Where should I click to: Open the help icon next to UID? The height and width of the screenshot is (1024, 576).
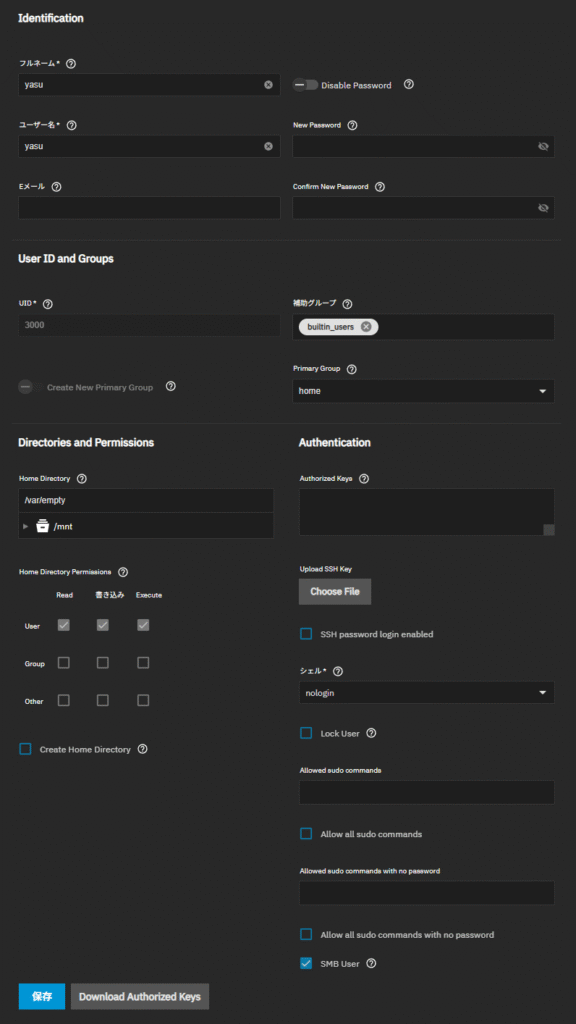[x=47, y=304]
